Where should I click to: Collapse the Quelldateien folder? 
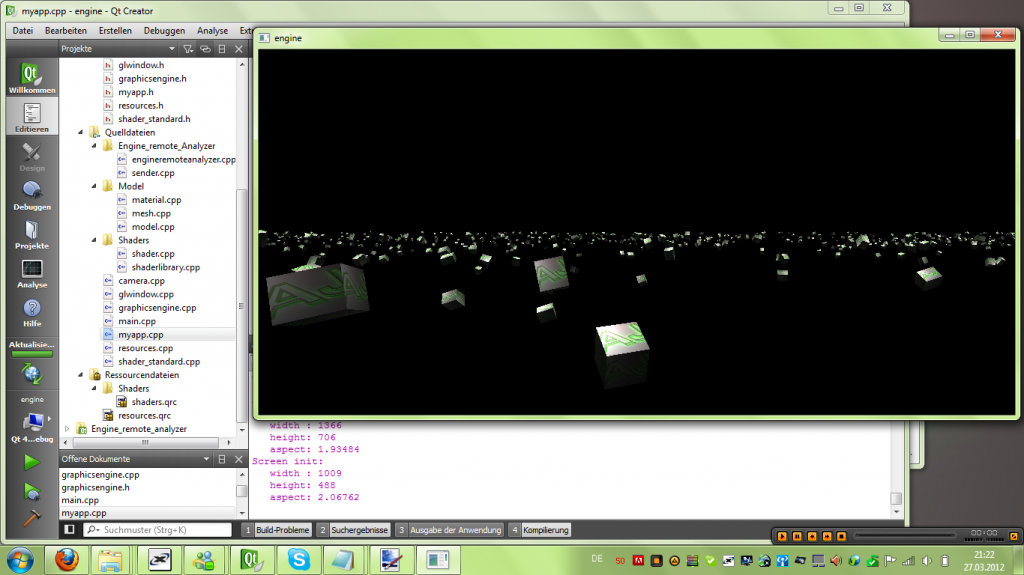(80, 133)
